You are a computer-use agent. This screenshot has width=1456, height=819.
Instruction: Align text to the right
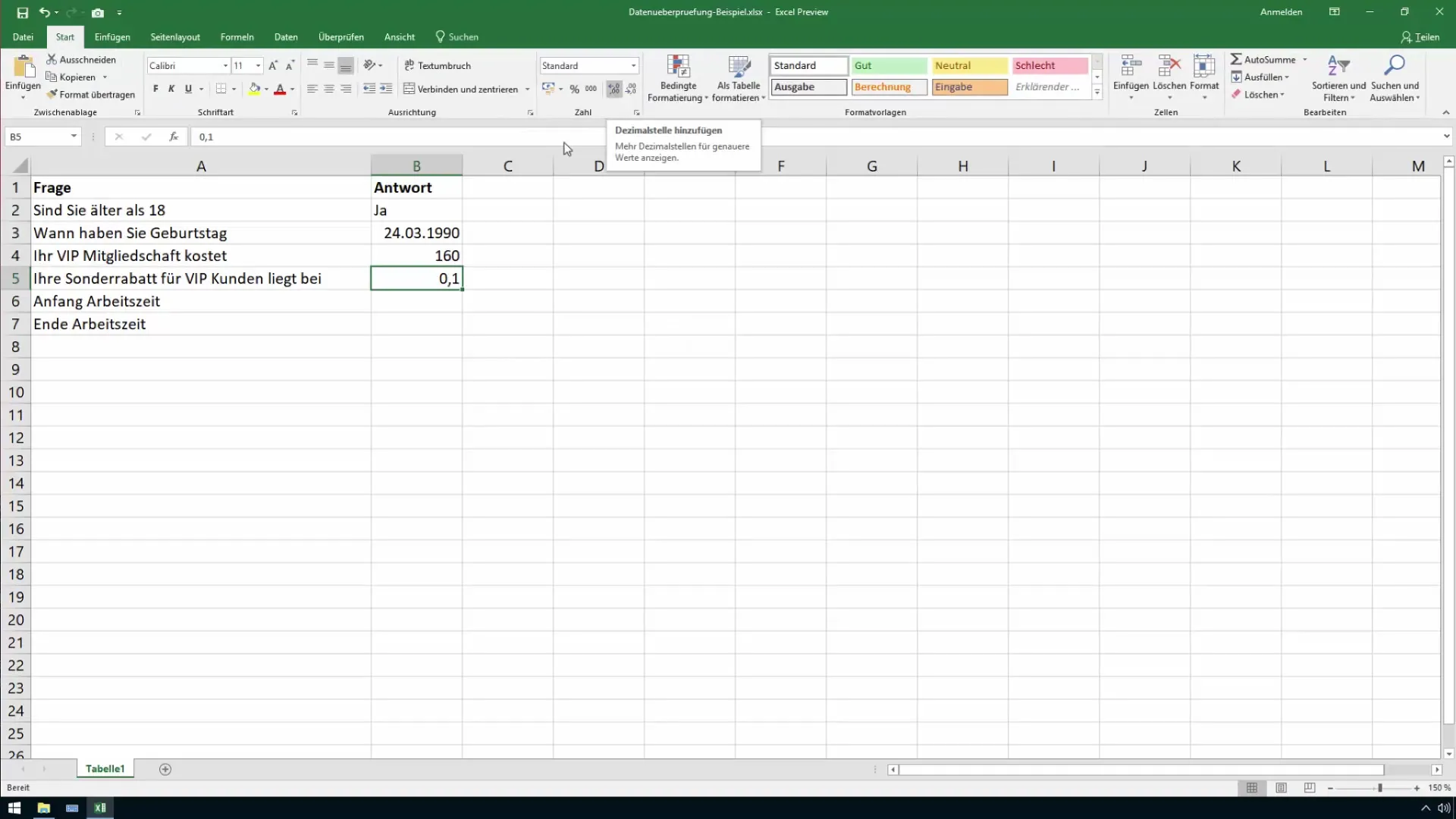346,89
